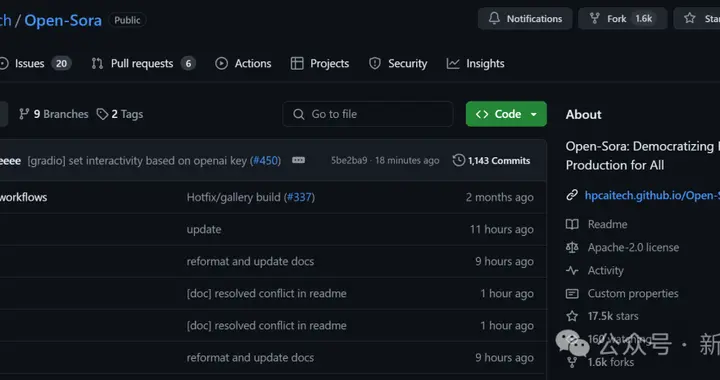Click the '18 minutes ago' commit time

(407, 161)
